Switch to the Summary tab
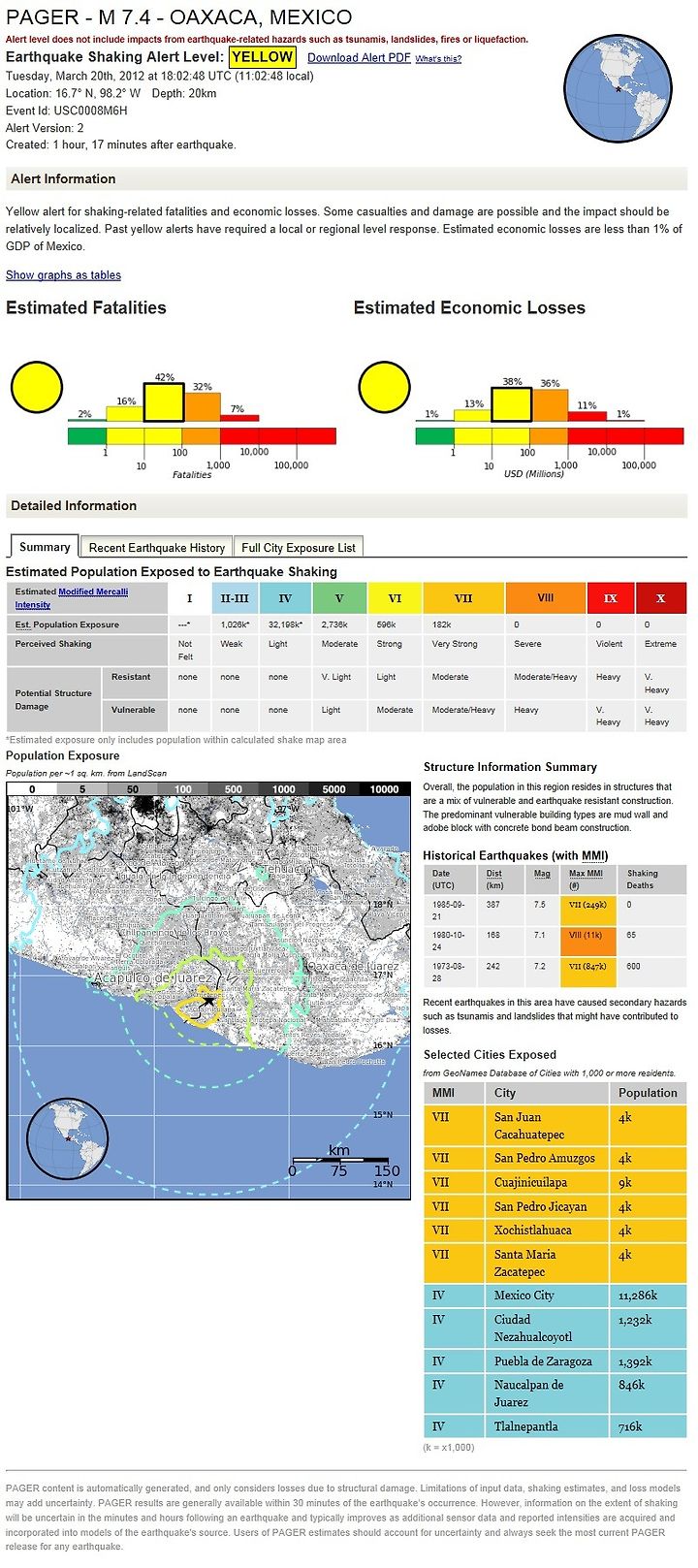The image size is (698, 1568). pos(45,547)
